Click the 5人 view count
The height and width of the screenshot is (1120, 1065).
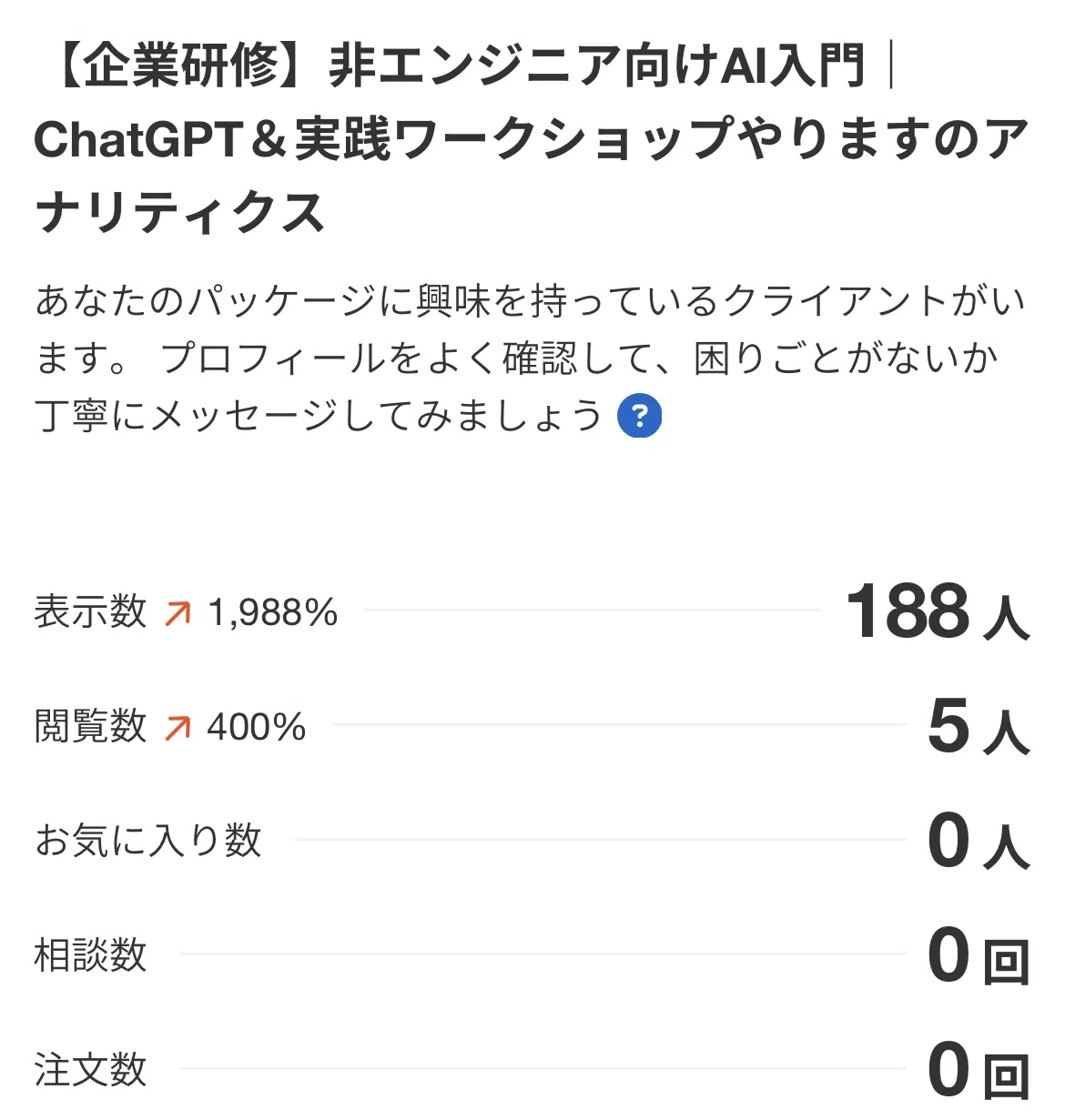(x=979, y=726)
